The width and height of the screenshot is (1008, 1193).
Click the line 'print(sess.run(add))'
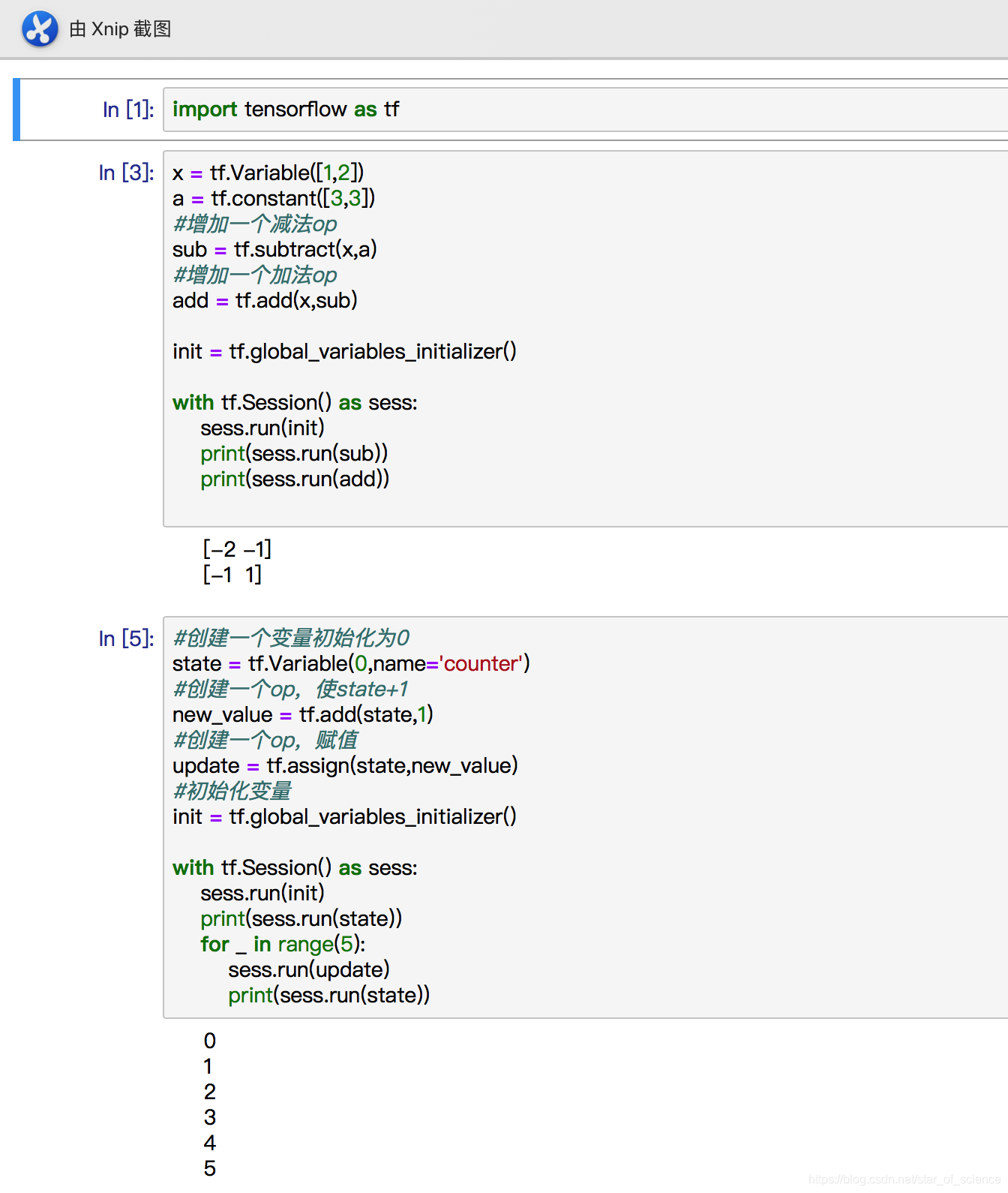click(295, 479)
